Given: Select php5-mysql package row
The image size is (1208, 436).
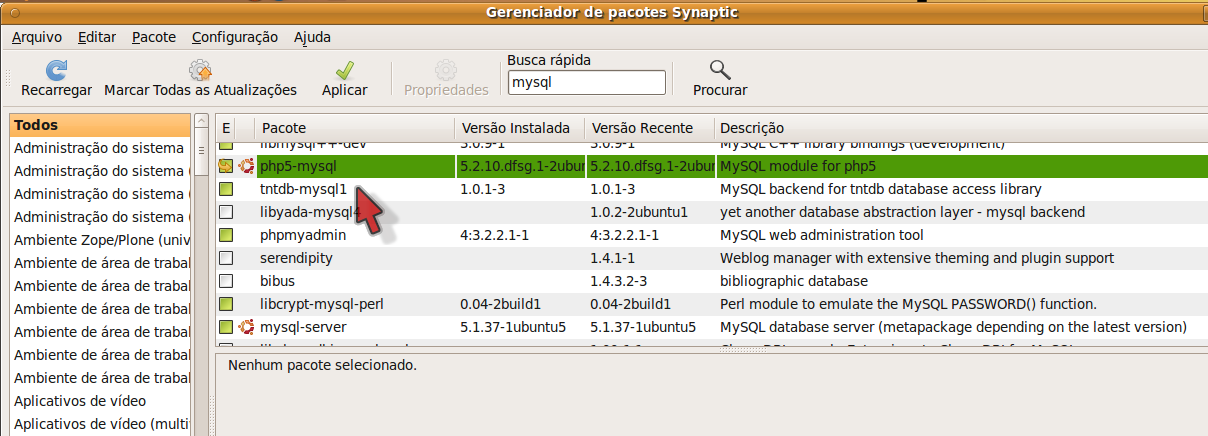Looking at the screenshot, I should tap(711, 166).
